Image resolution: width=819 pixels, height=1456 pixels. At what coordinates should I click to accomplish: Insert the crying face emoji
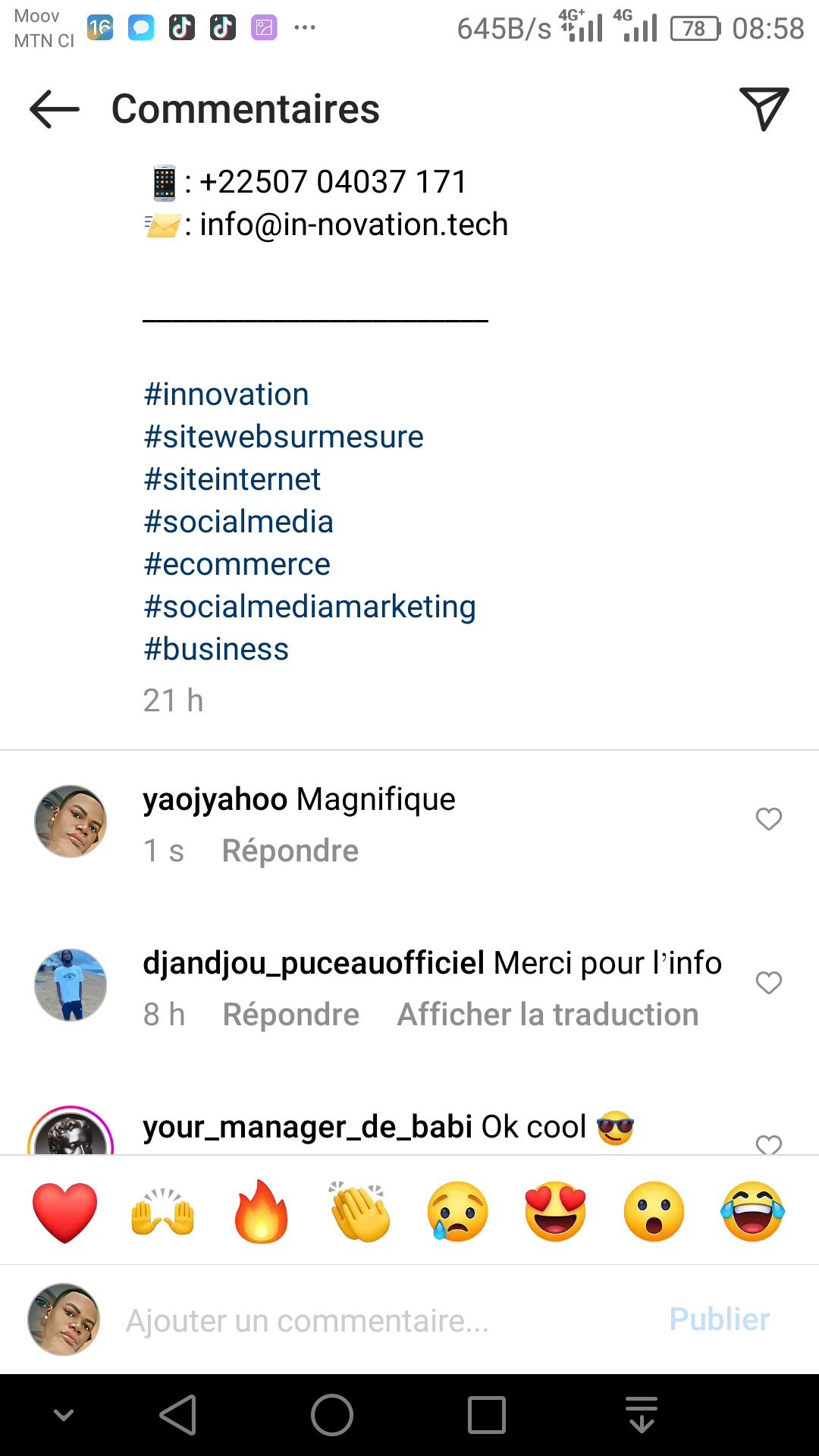coord(458,1212)
